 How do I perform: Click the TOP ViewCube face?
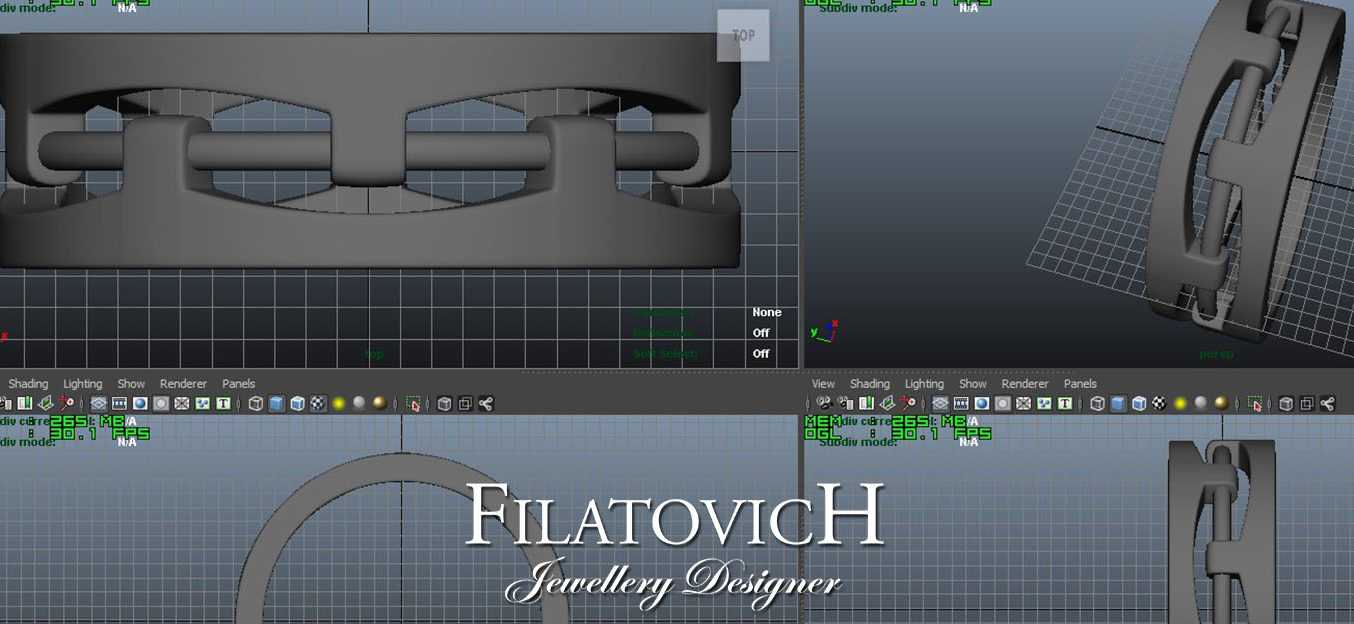coord(743,35)
